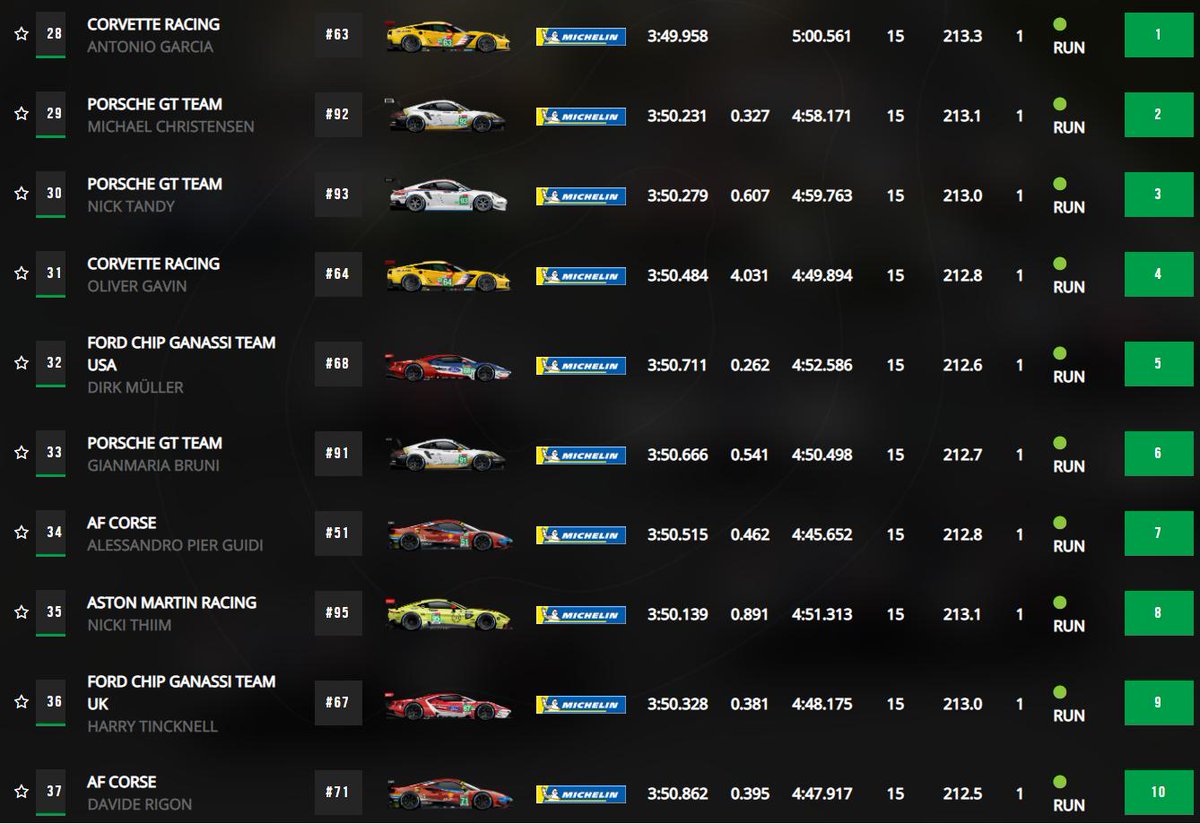Viewport: 1200px width, 824px height.
Task: Click Ford Chip Ganassi Team UK name
Action: 181,693
